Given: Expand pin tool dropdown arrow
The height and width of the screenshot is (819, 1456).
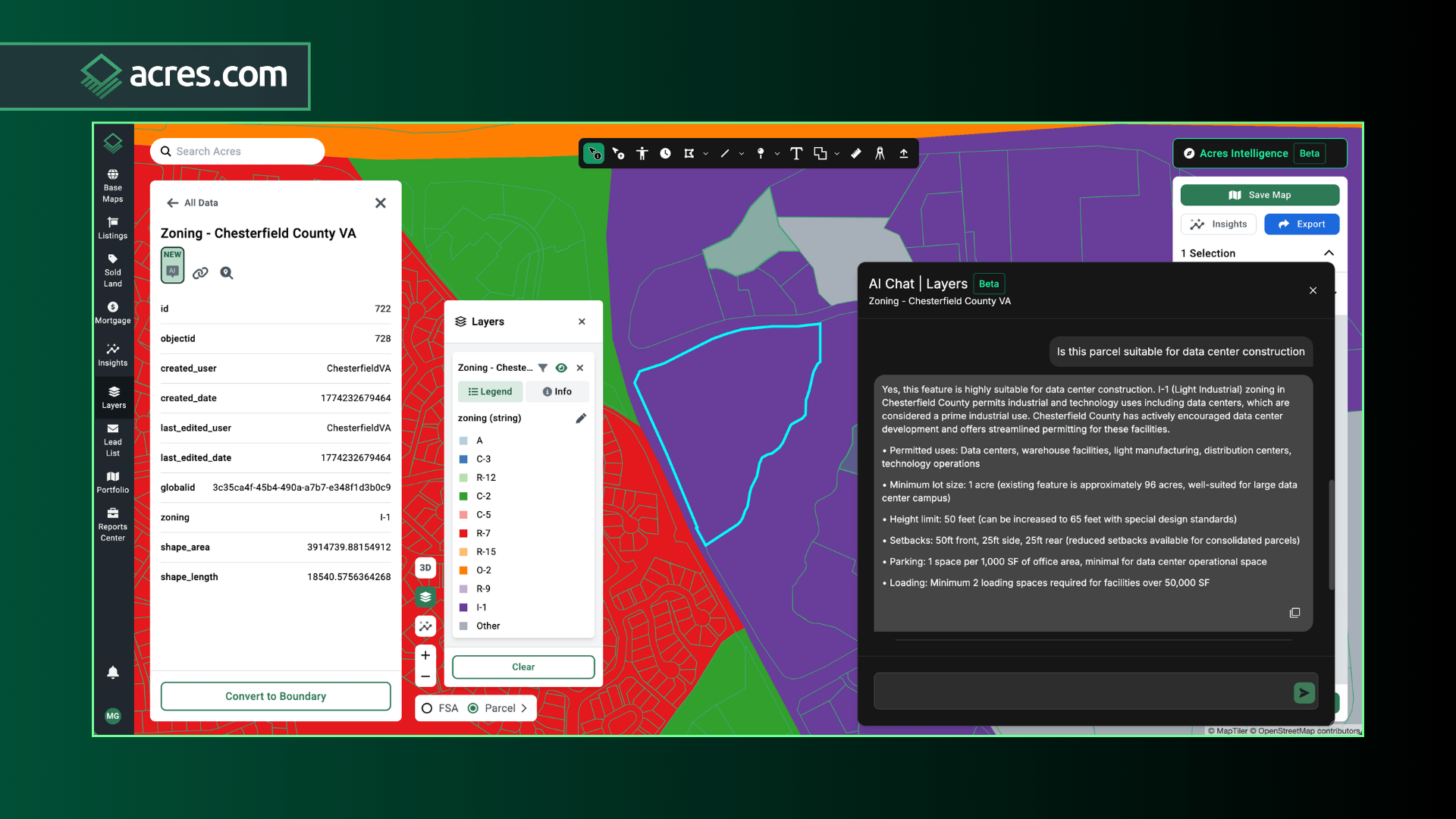Looking at the screenshot, I should (x=777, y=154).
